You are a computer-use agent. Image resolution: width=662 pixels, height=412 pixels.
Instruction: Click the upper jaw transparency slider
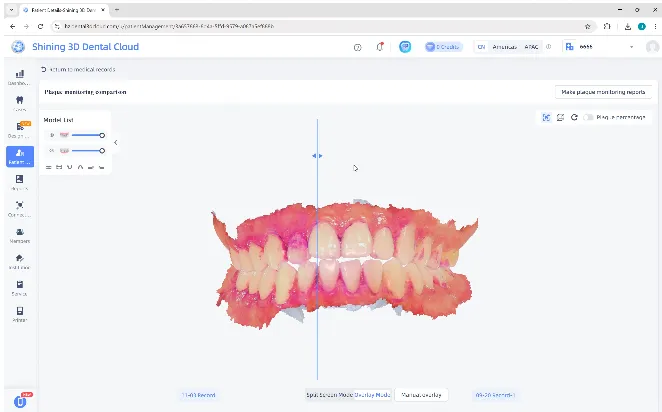tap(86, 135)
